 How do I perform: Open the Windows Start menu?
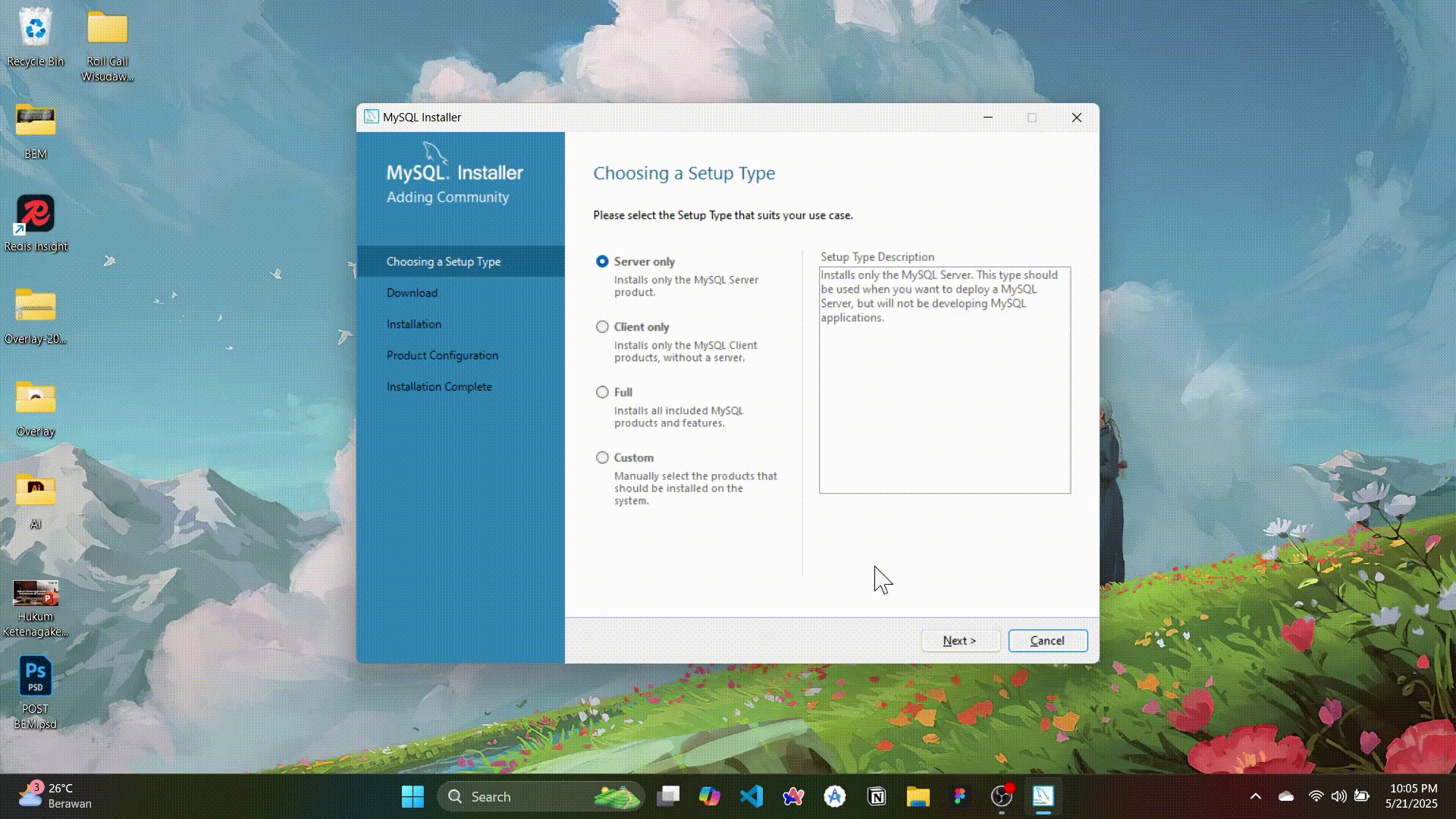[413, 796]
